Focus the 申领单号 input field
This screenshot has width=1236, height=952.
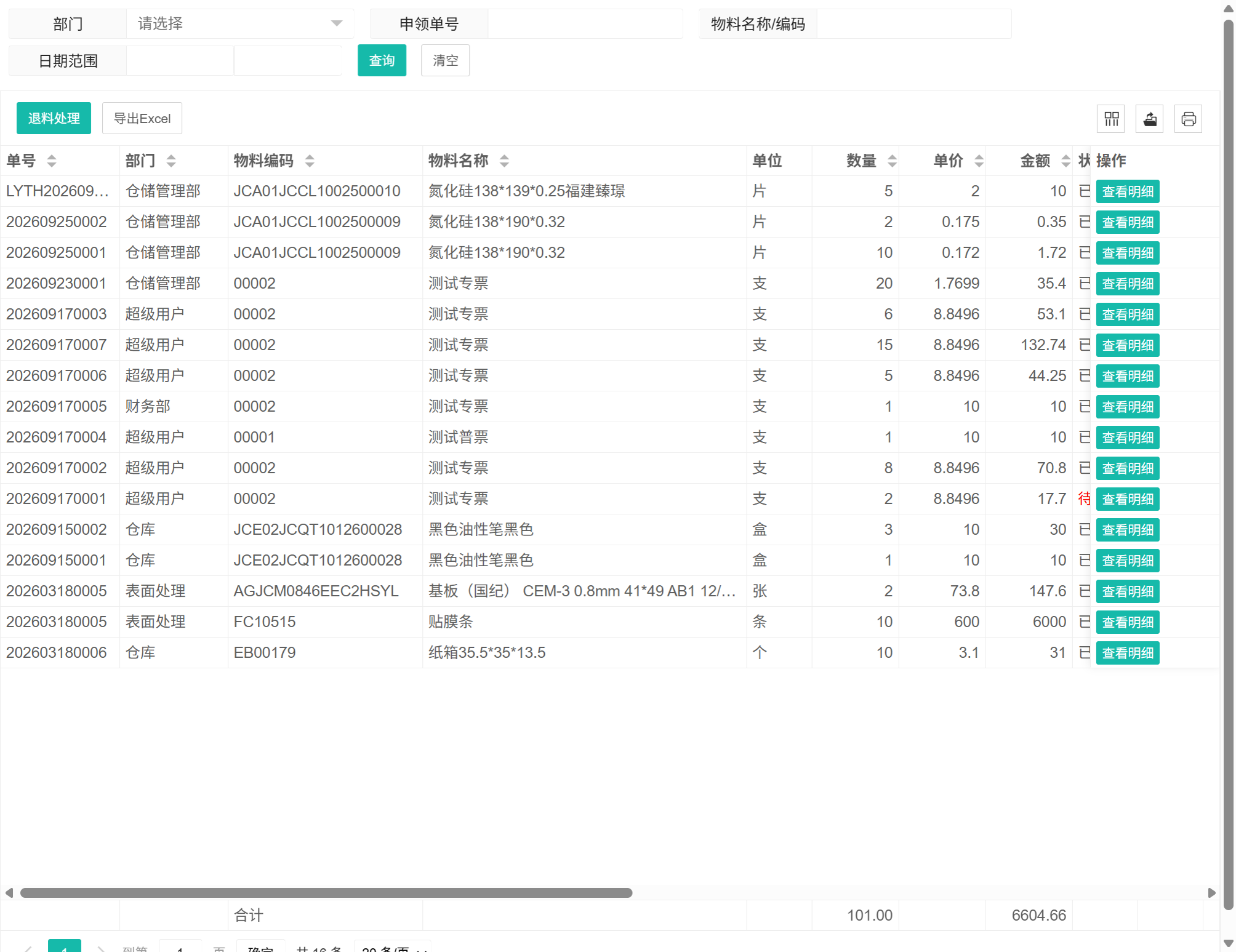click(585, 24)
